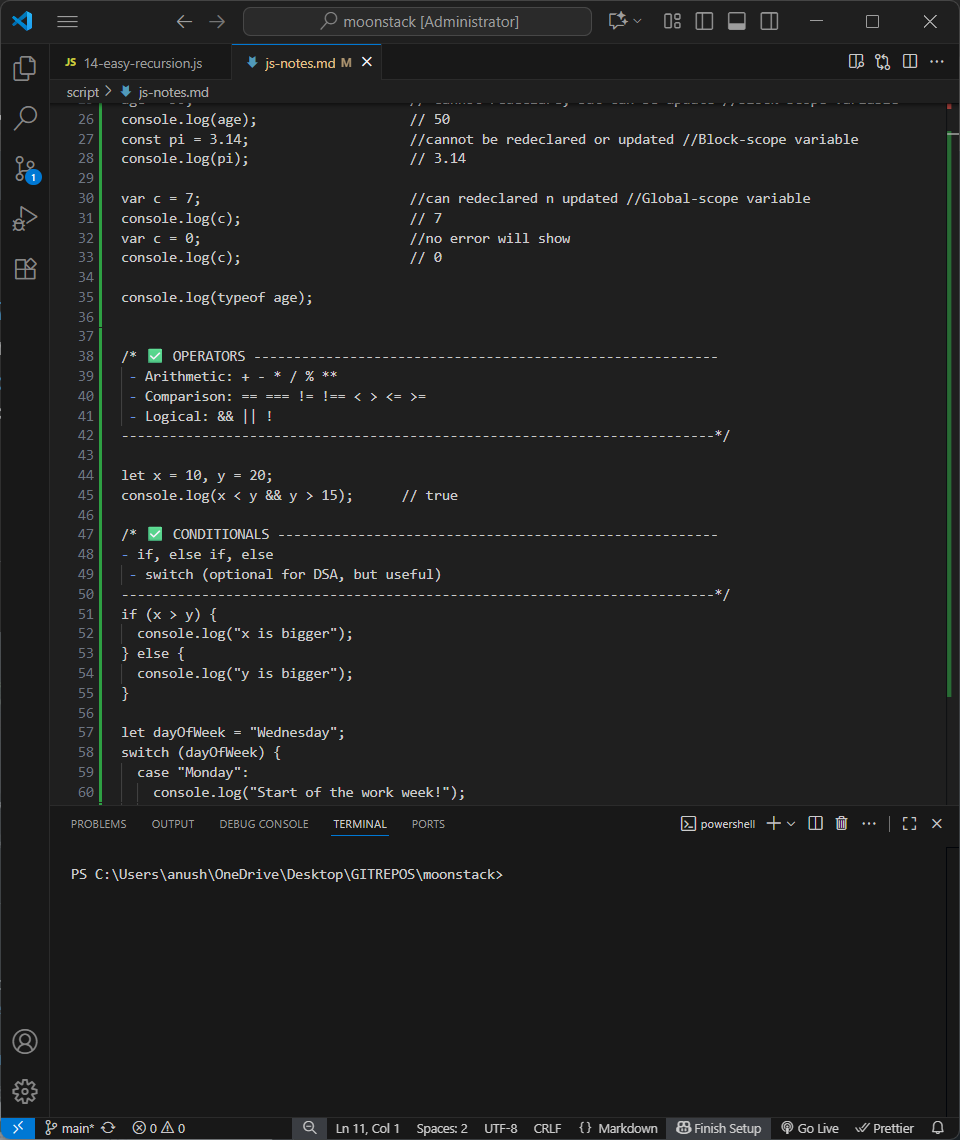Start server with Go Live

tap(809, 1128)
